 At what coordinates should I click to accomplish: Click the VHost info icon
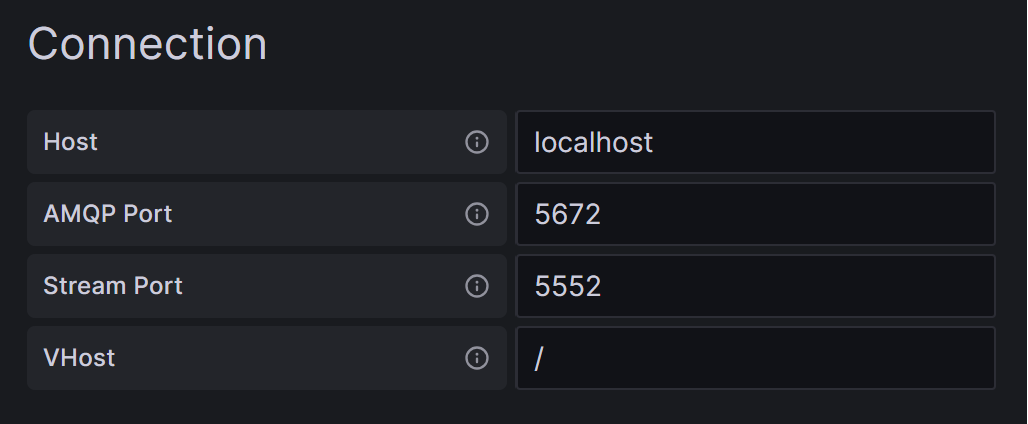tap(477, 358)
